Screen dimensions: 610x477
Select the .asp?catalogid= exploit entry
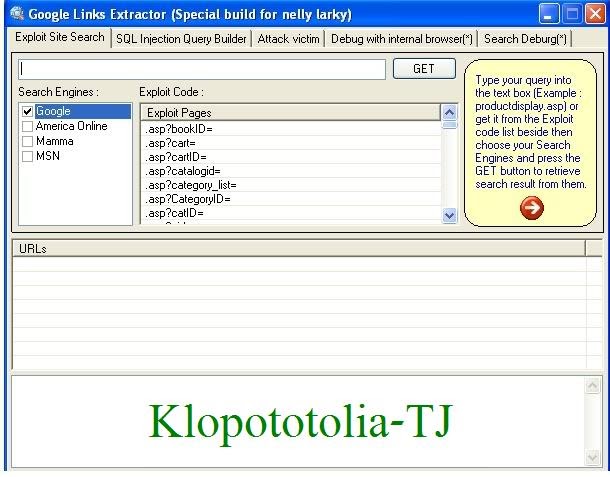click(291, 171)
